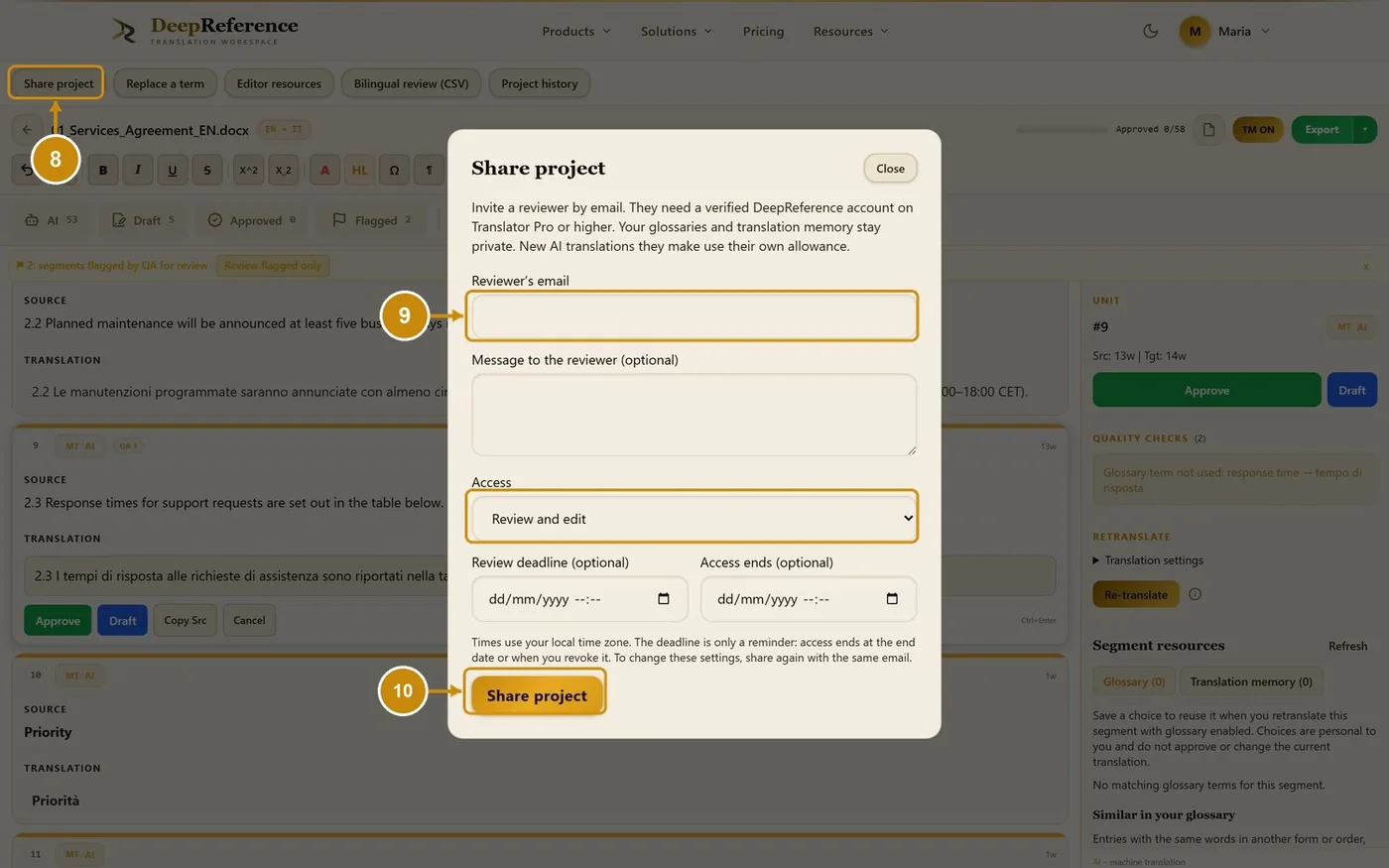Viewport: 1389px width, 868px height.
Task: Click Refresh in Segment resources
Action: 1347,646
